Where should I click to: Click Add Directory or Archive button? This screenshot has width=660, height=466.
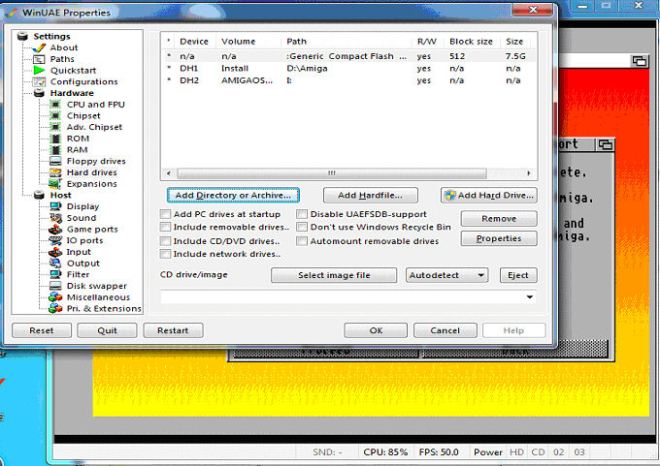click(x=233, y=195)
